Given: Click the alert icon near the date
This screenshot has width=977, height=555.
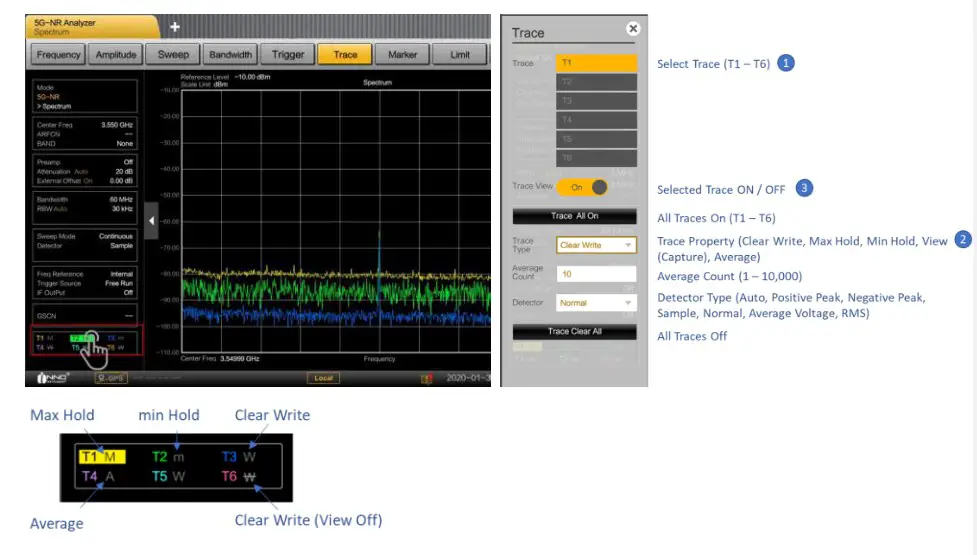Looking at the screenshot, I should [426, 378].
